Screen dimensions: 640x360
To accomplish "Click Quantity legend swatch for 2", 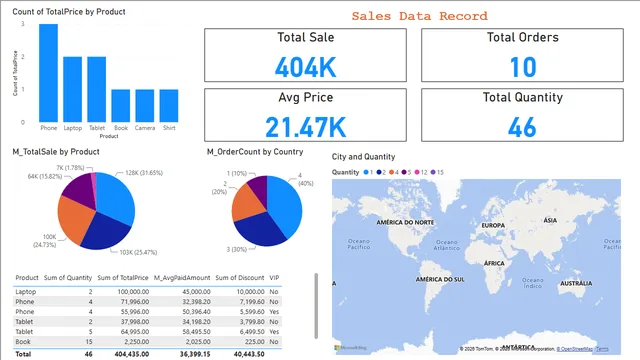I will [379, 172].
